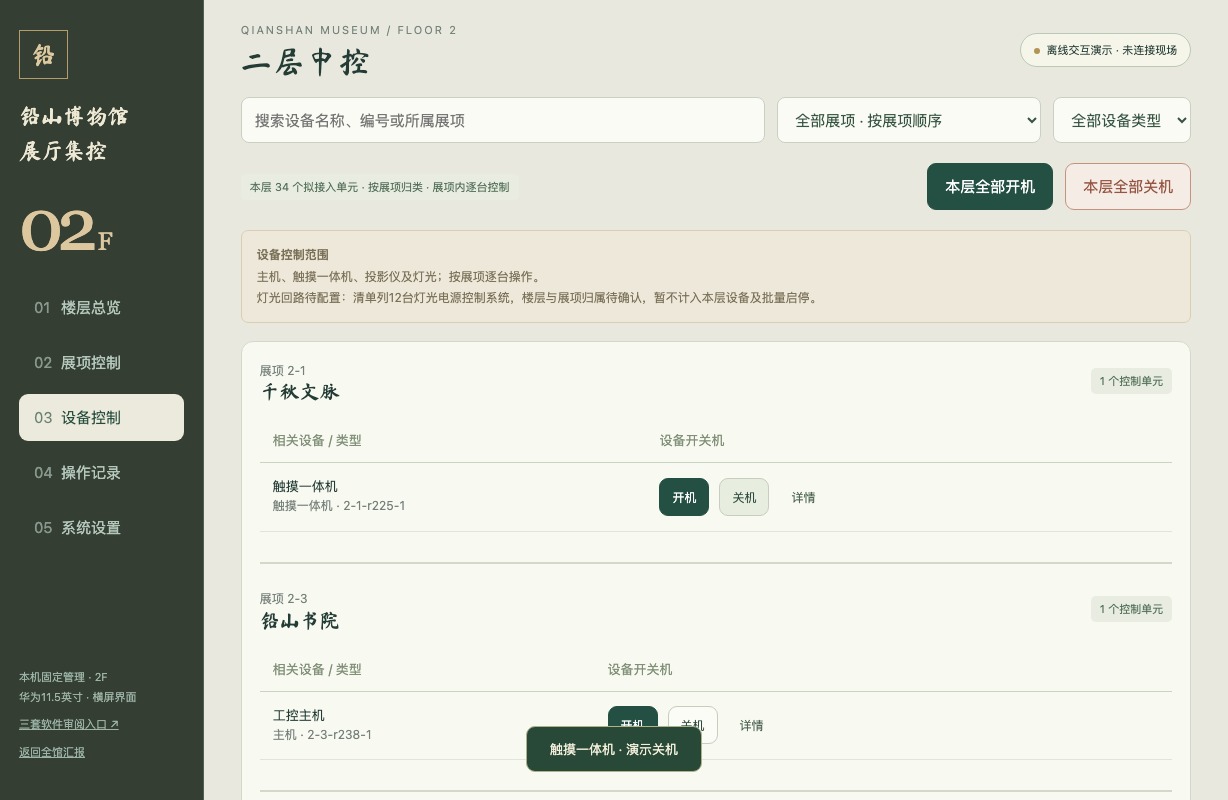Click the 触摸一体机 · 2-1-r225-1 device code
Viewport: 1228px width, 800px height.
[339, 506]
